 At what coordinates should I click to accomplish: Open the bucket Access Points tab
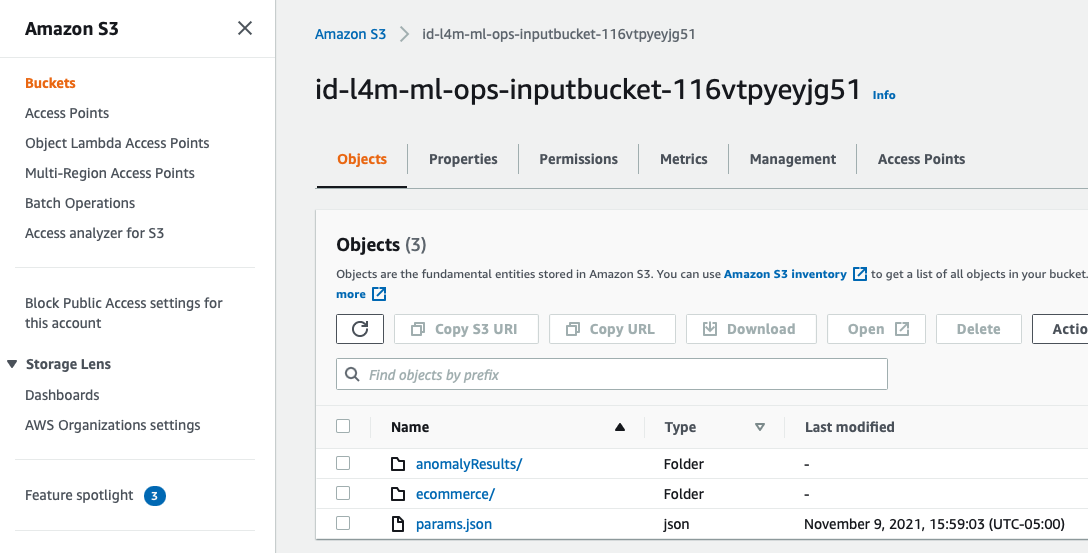(921, 159)
